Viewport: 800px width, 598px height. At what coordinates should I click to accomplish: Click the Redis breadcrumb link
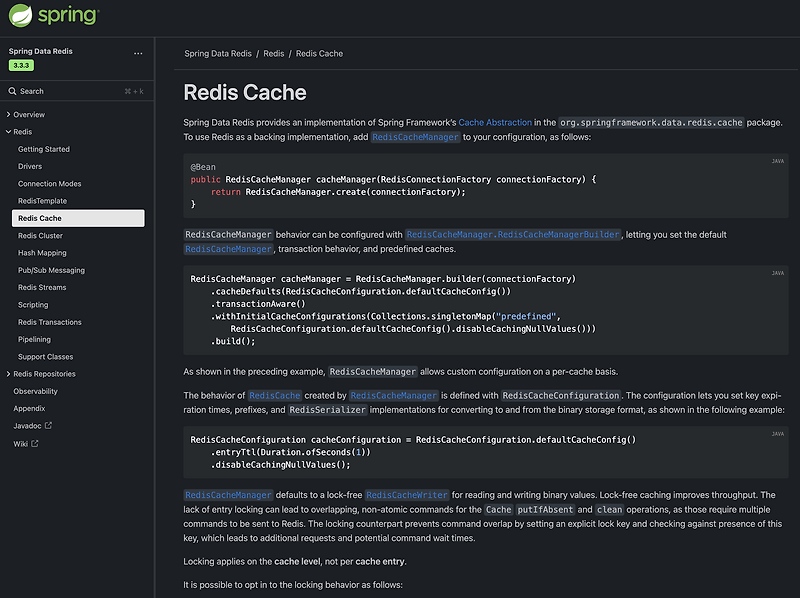[x=274, y=53]
